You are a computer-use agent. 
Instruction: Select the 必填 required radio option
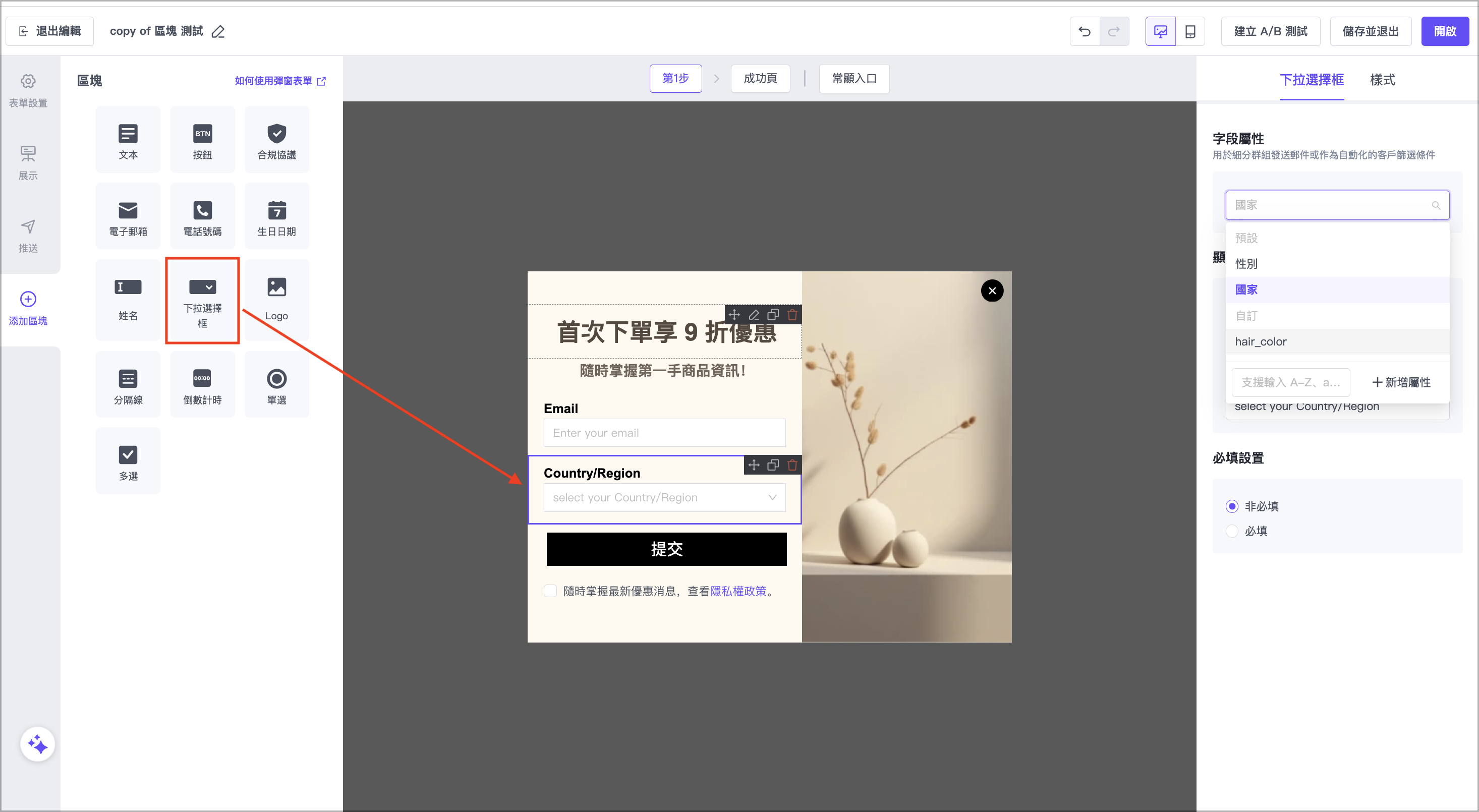tap(1231, 531)
